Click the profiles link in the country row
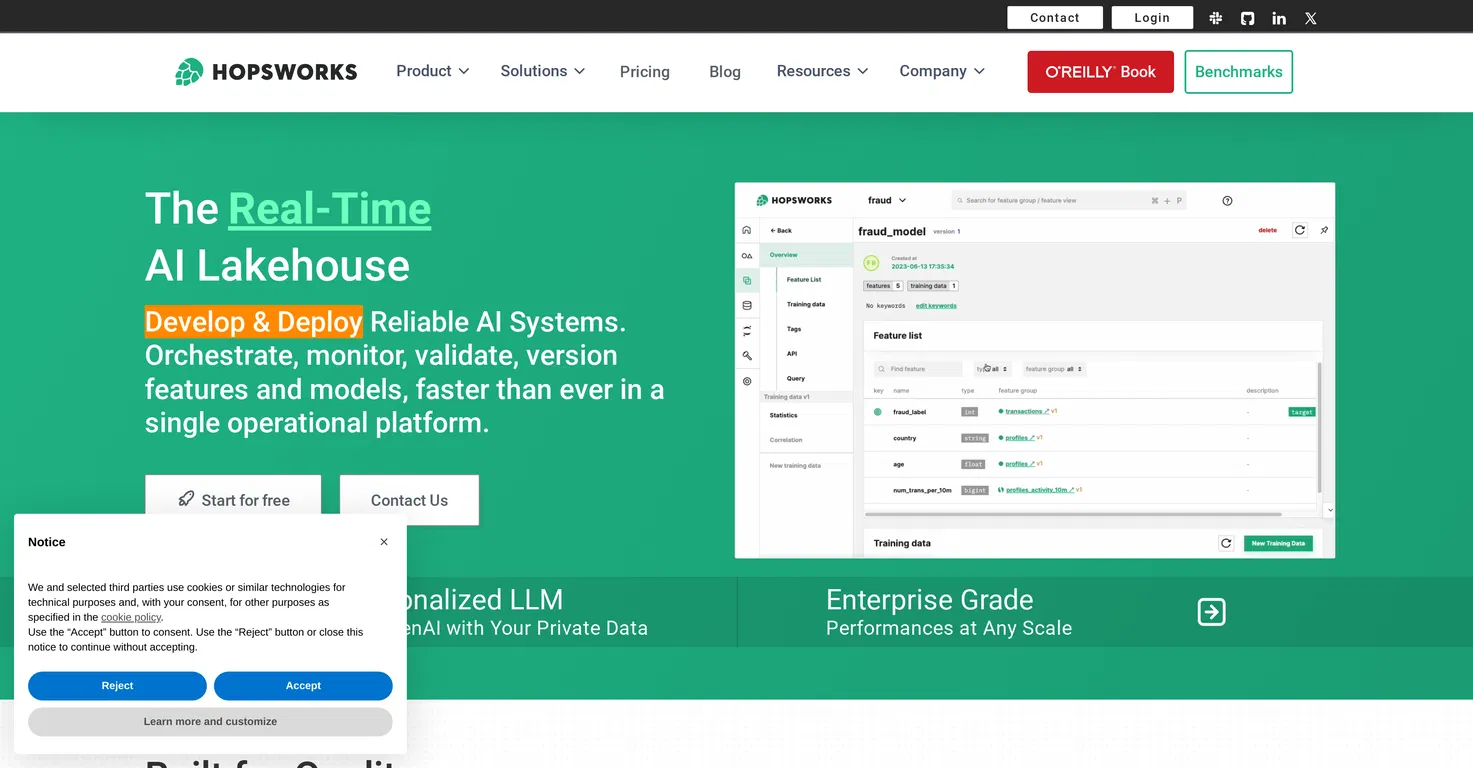Screen dimensions: 1473x768 pos(1020,438)
